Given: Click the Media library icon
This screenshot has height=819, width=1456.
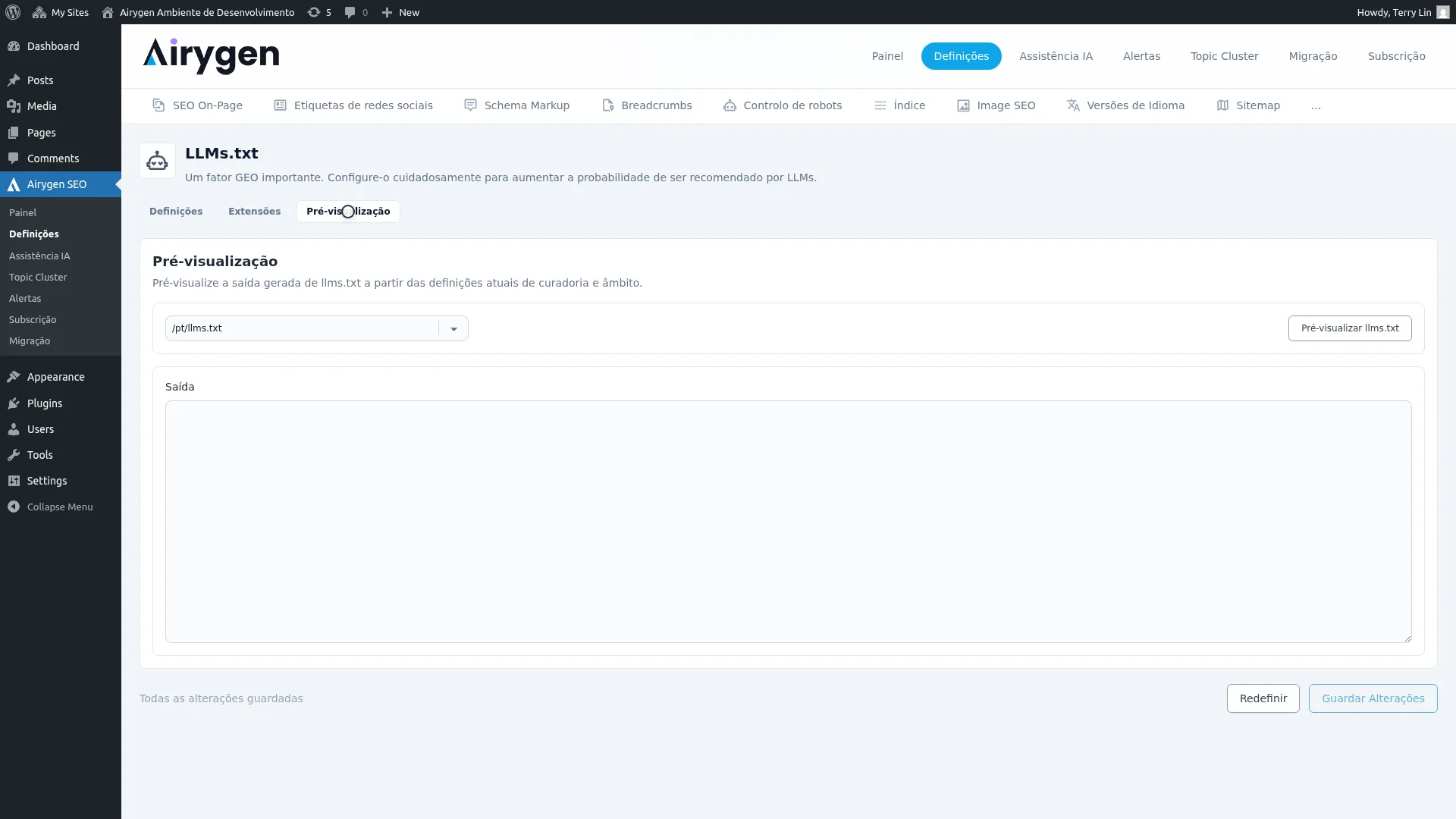Looking at the screenshot, I should pos(14,106).
